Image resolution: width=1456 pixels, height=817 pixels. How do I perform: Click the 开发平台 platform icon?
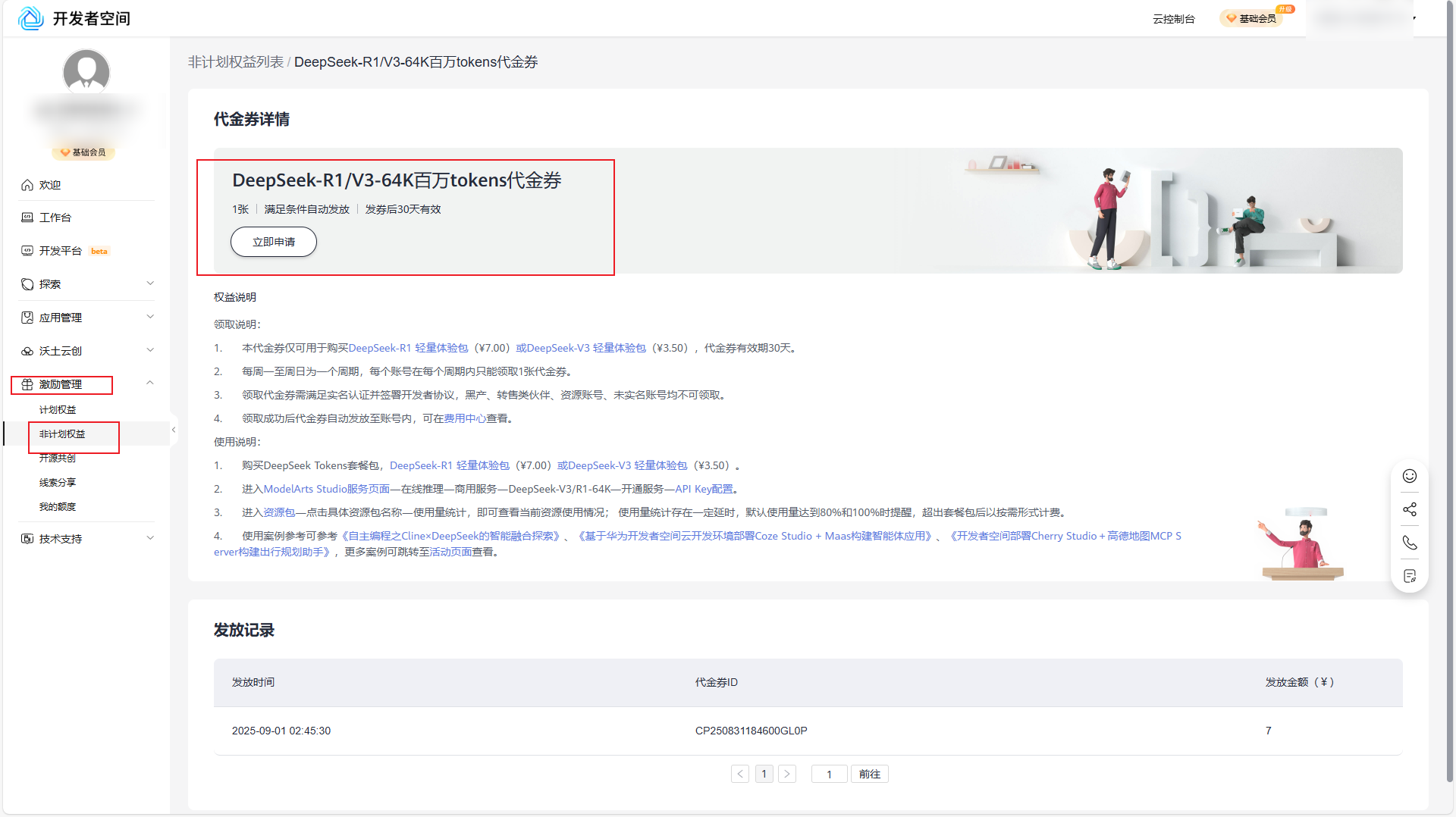(x=27, y=251)
